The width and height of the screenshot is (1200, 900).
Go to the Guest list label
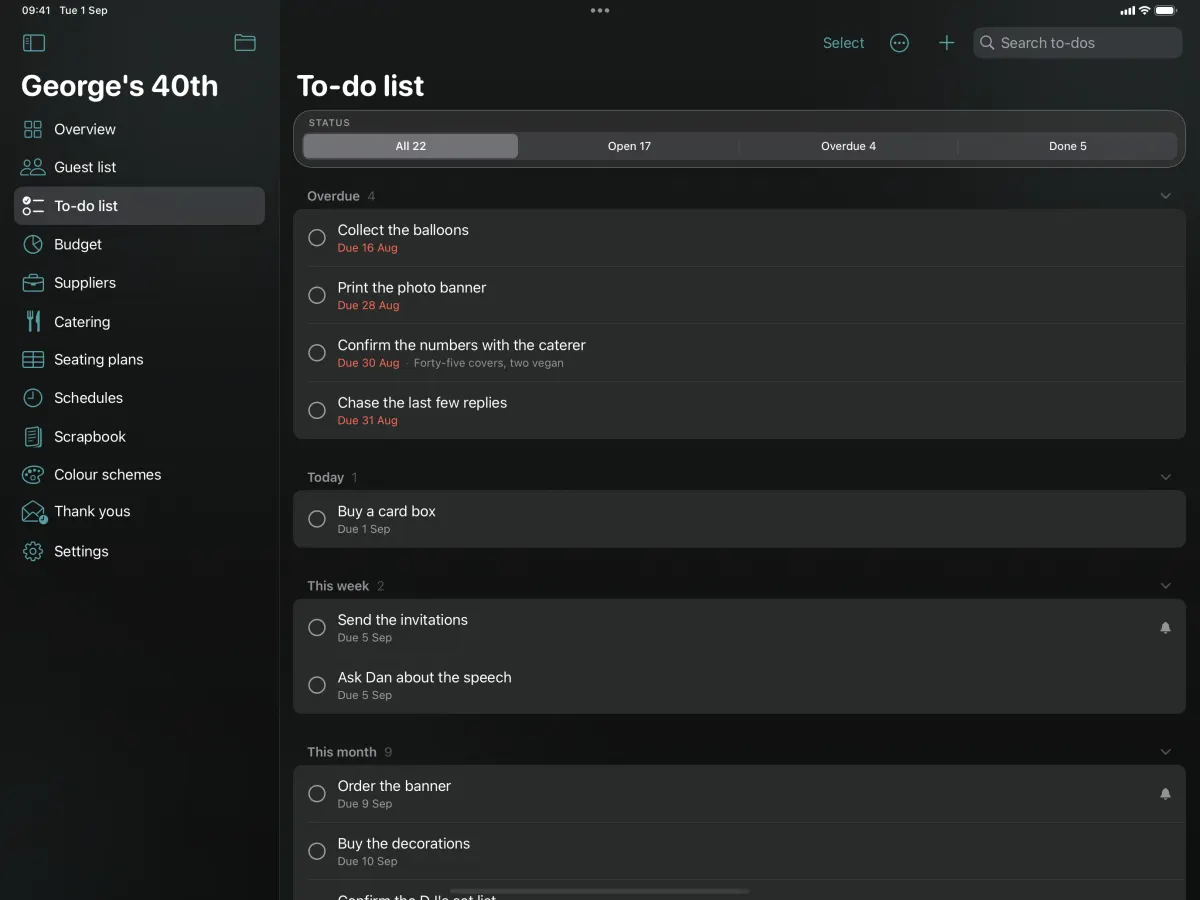click(x=85, y=167)
